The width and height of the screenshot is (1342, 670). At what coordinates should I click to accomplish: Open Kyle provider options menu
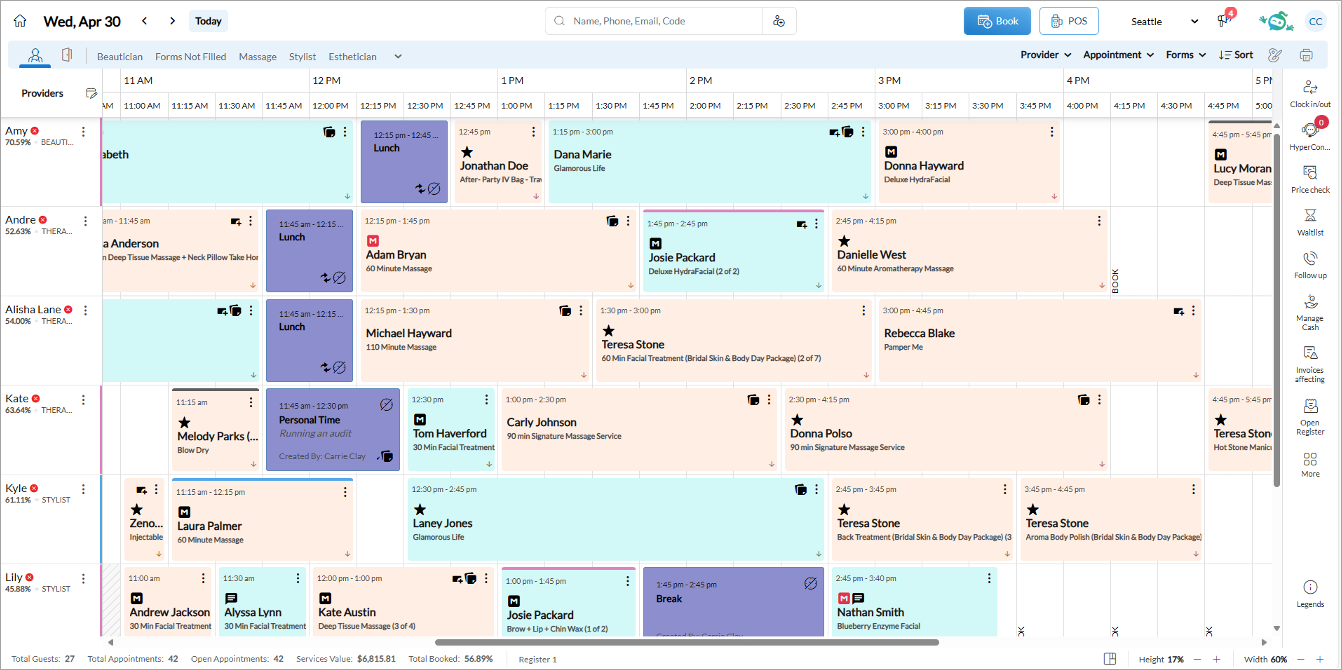(x=84, y=489)
